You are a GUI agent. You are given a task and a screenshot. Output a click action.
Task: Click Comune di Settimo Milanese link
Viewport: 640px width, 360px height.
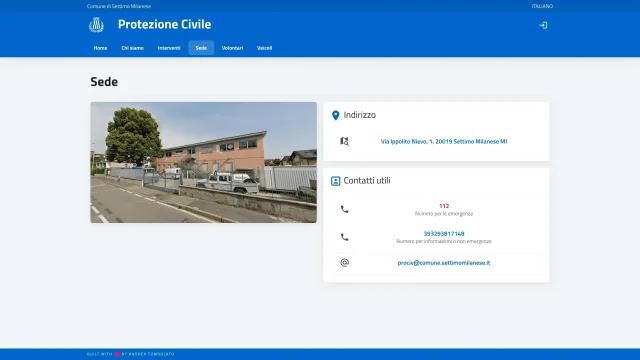tap(119, 6)
